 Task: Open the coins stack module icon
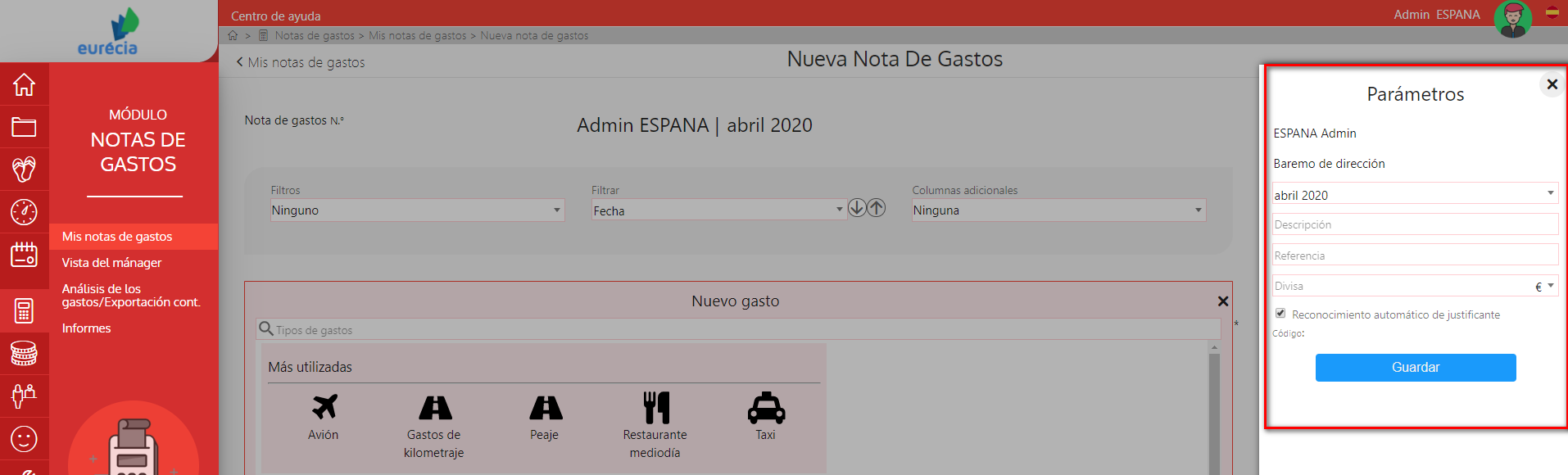pos(24,354)
